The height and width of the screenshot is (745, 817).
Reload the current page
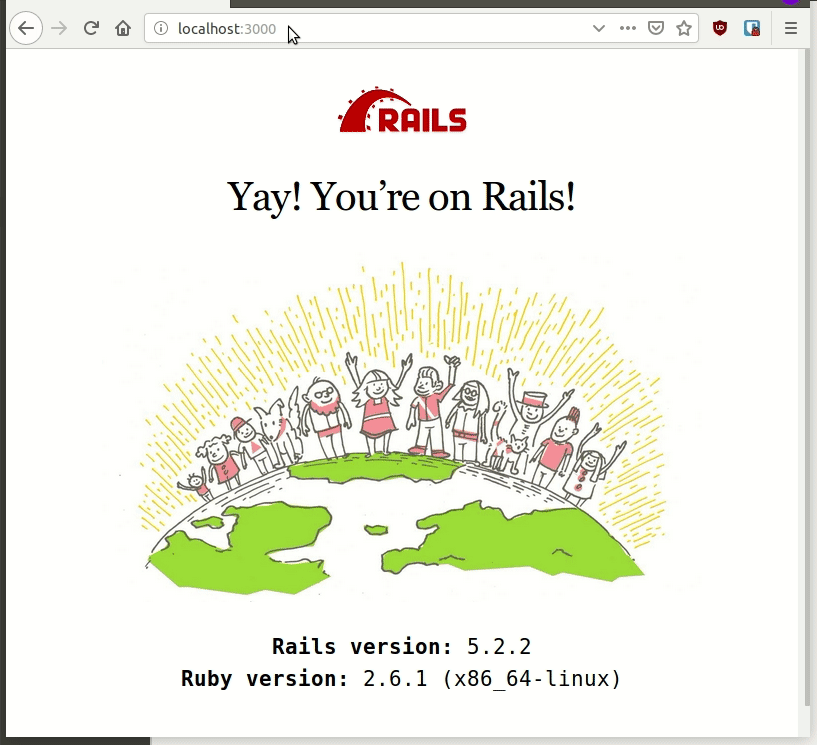(91, 28)
